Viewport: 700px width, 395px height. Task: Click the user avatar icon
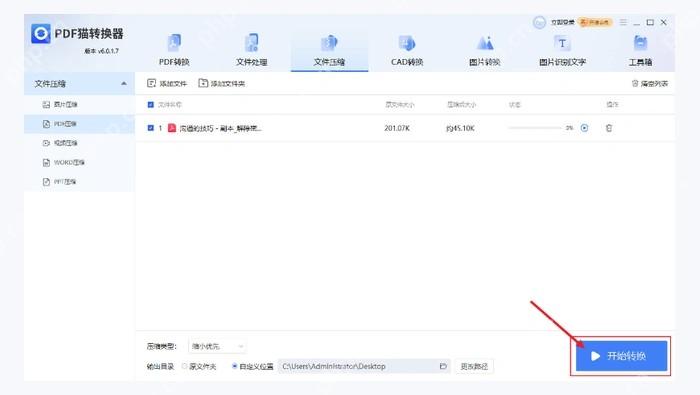pyautogui.click(x=539, y=22)
